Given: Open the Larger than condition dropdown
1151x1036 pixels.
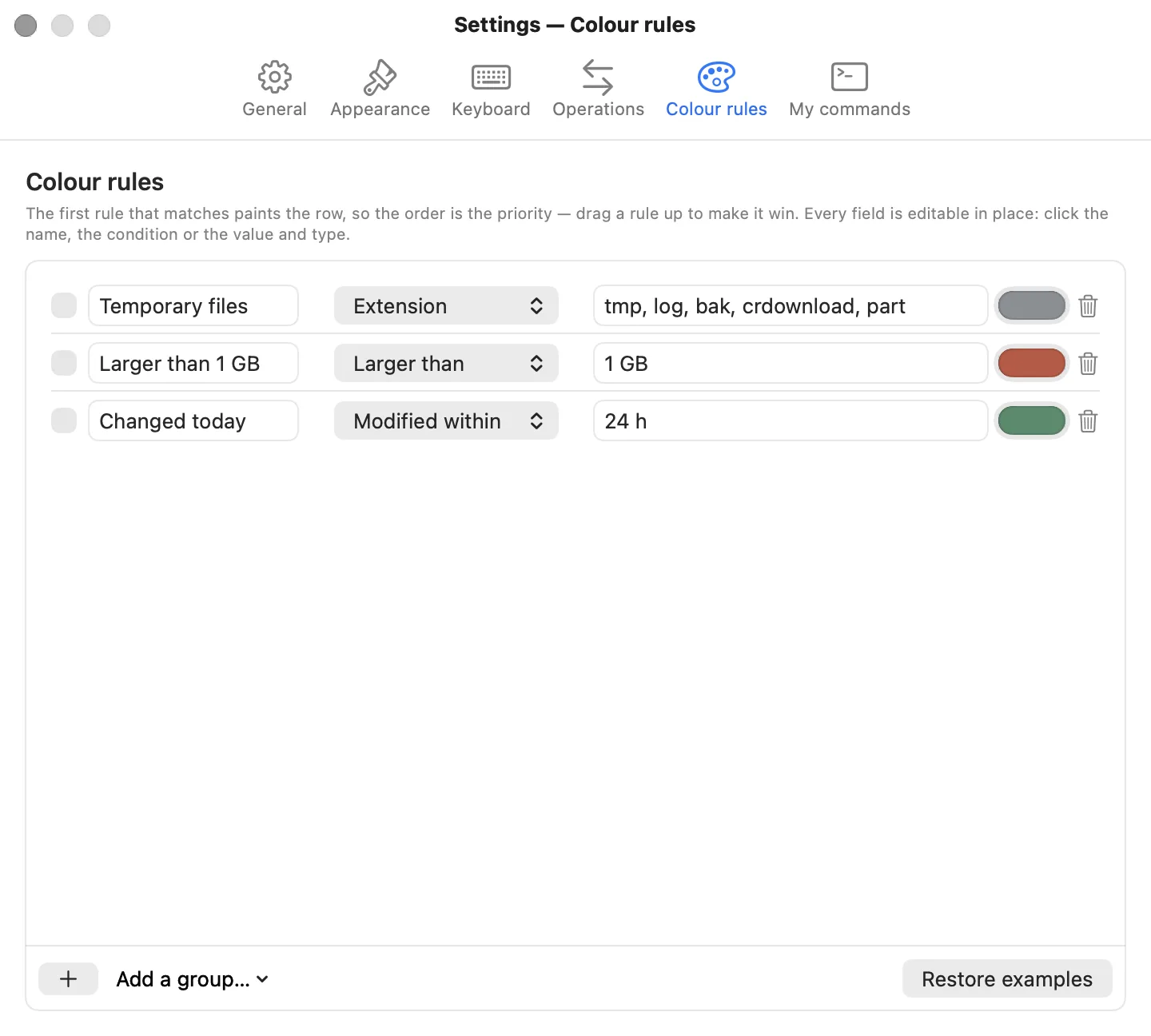Looking at the screenshot, I should 446,364.
